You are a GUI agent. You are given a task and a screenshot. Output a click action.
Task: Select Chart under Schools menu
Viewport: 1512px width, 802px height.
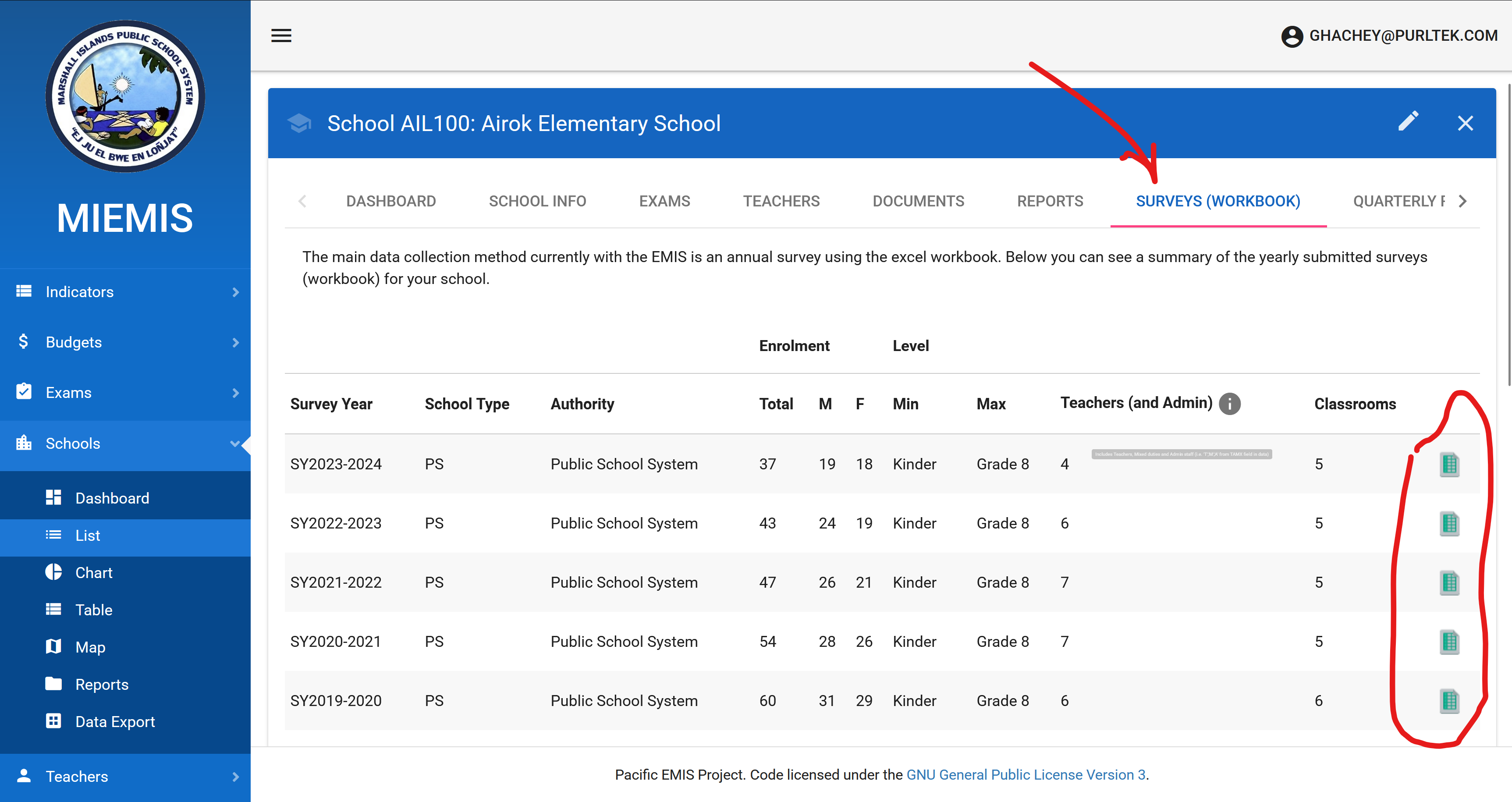click(x=93, y=572)
